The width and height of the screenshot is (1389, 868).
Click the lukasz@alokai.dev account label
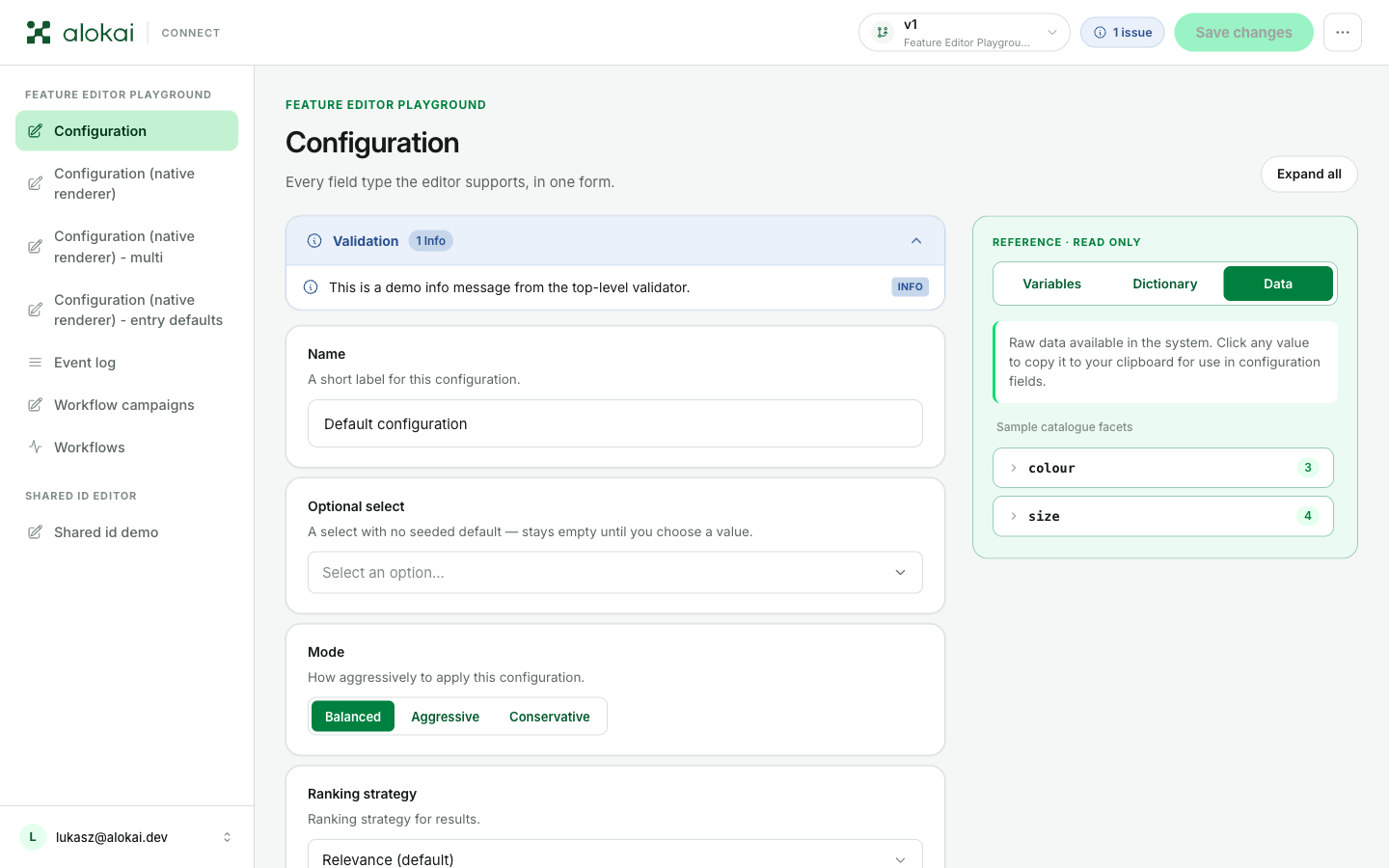112,837
